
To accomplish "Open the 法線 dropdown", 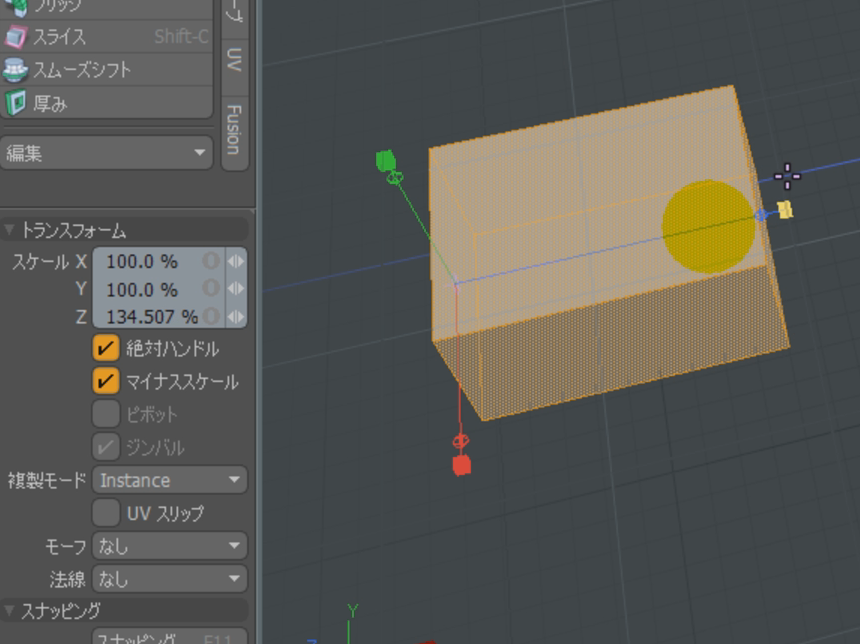I will click(x=170, y=579).
